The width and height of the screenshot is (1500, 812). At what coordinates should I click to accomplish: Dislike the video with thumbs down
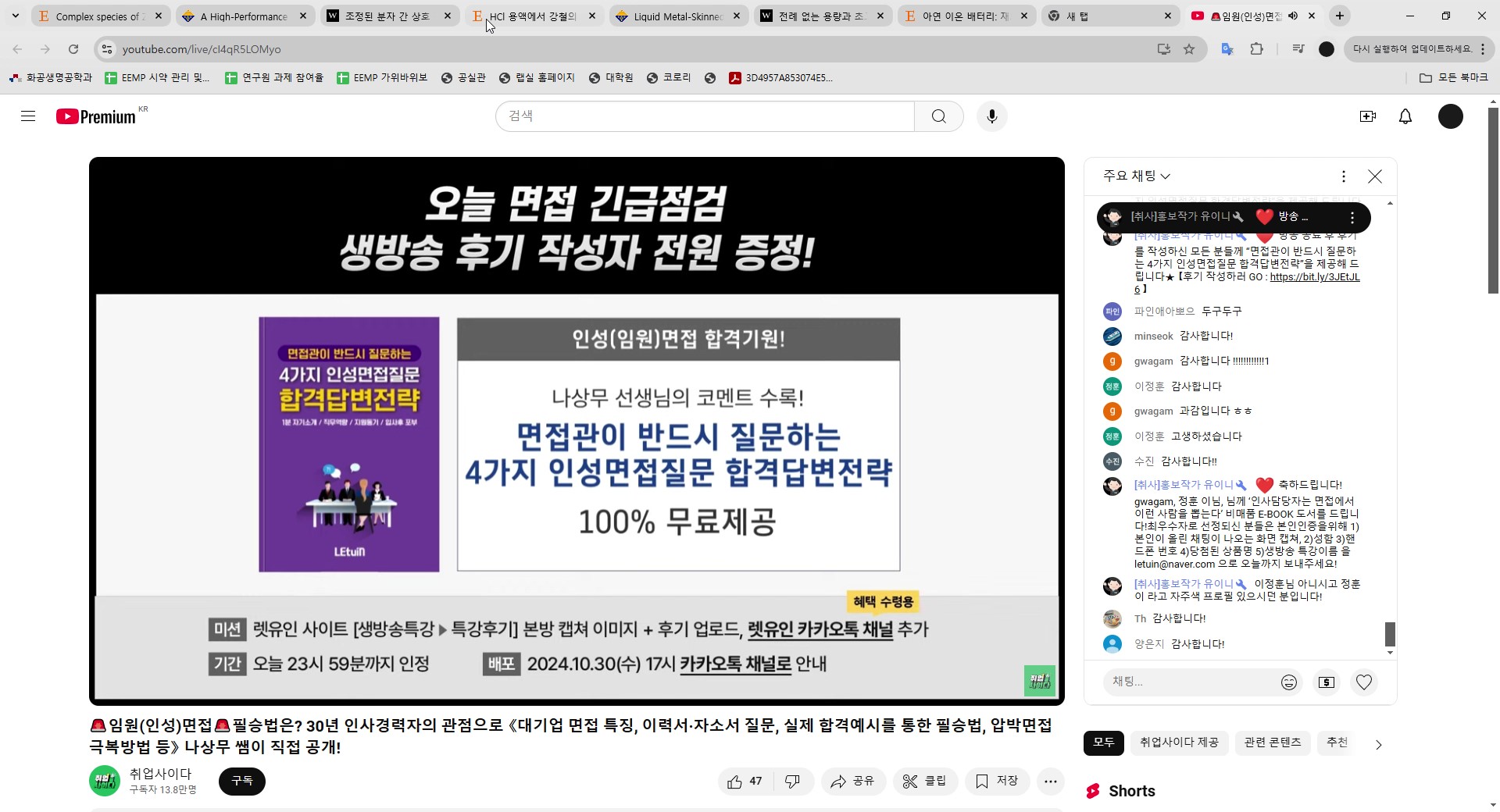coord(792,782)
